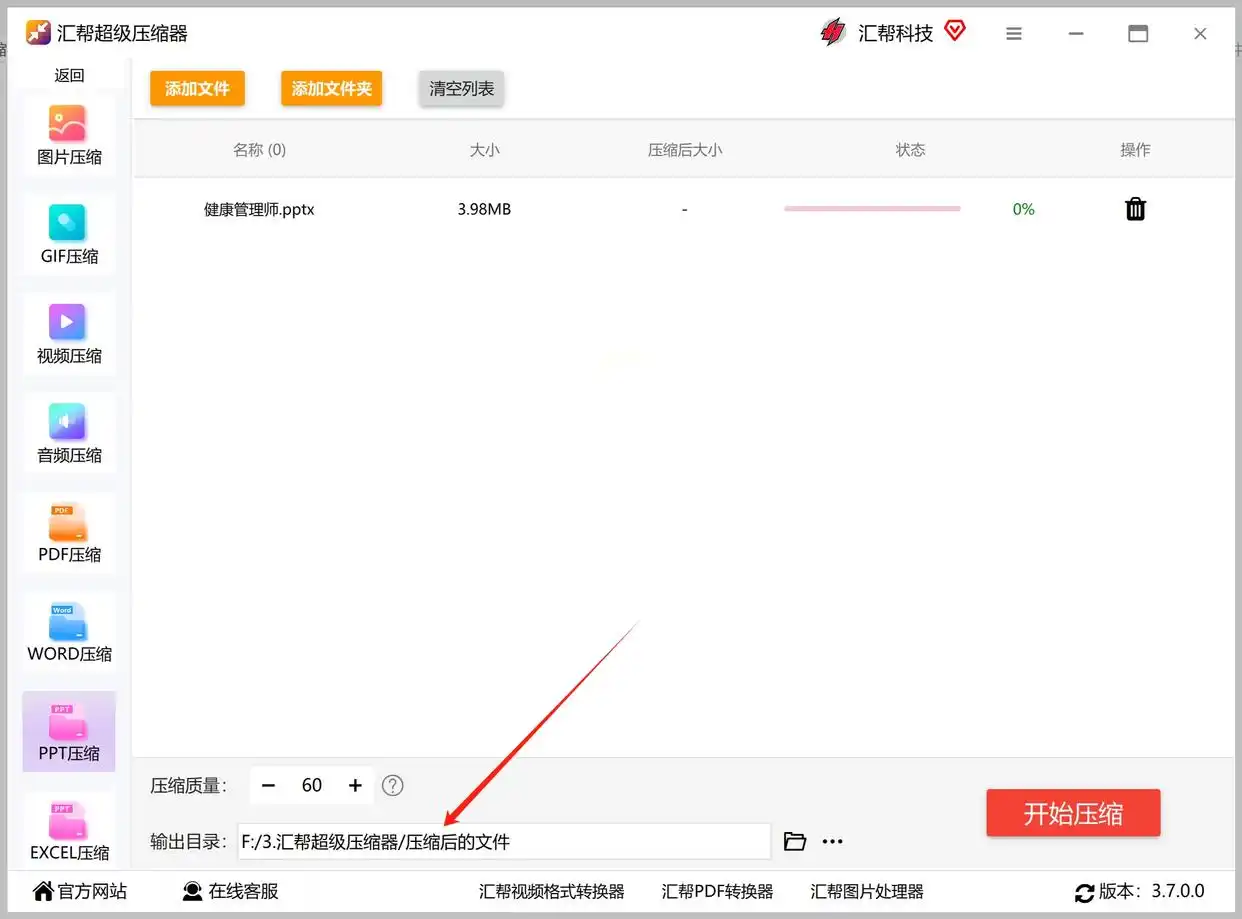The height and width of the screenshot is (919, 1242).
Task: Open the folder browser for output directory
Action: click(x=795, y=841)
